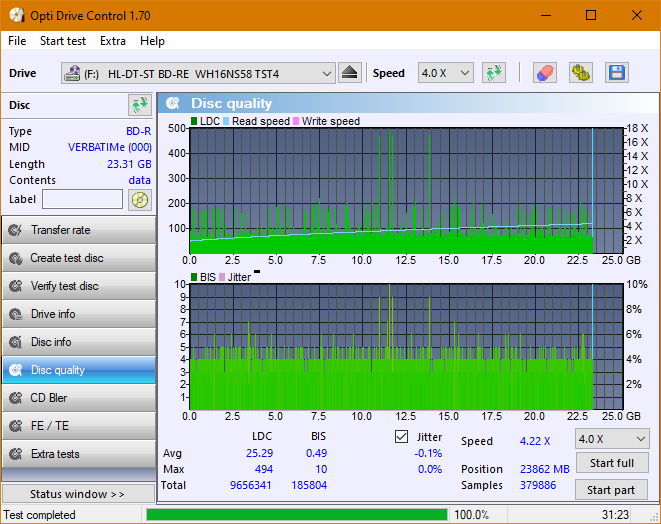Click the LDC average value 25.29
661x524 pixels.
click(x=259, y=453)
